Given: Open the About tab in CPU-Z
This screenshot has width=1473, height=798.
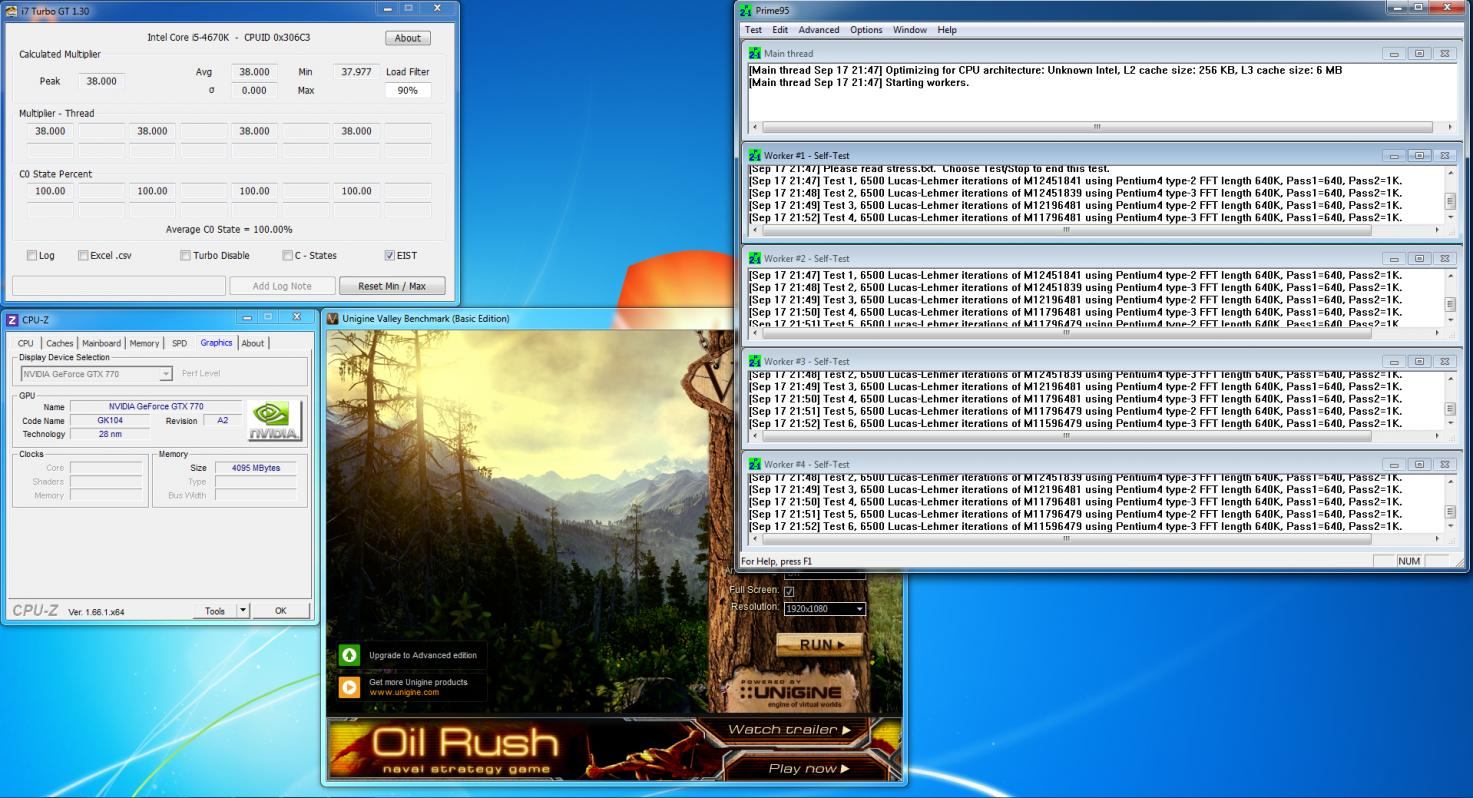Looking at the screenshot, I should click(x=253, y=343).
